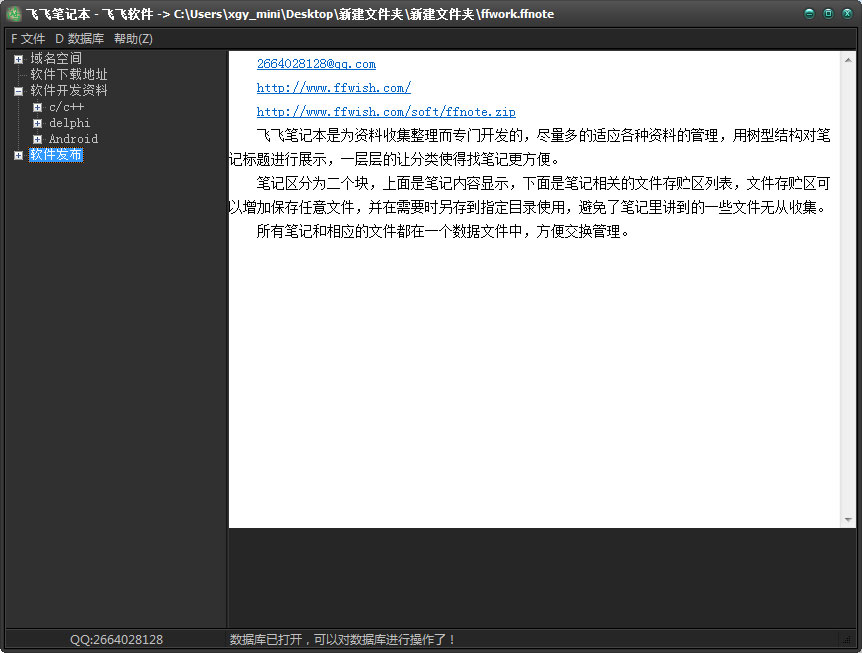Click the note scrollbar down arrow
This screenshot has height=653, width=862.
coord(848,519)
